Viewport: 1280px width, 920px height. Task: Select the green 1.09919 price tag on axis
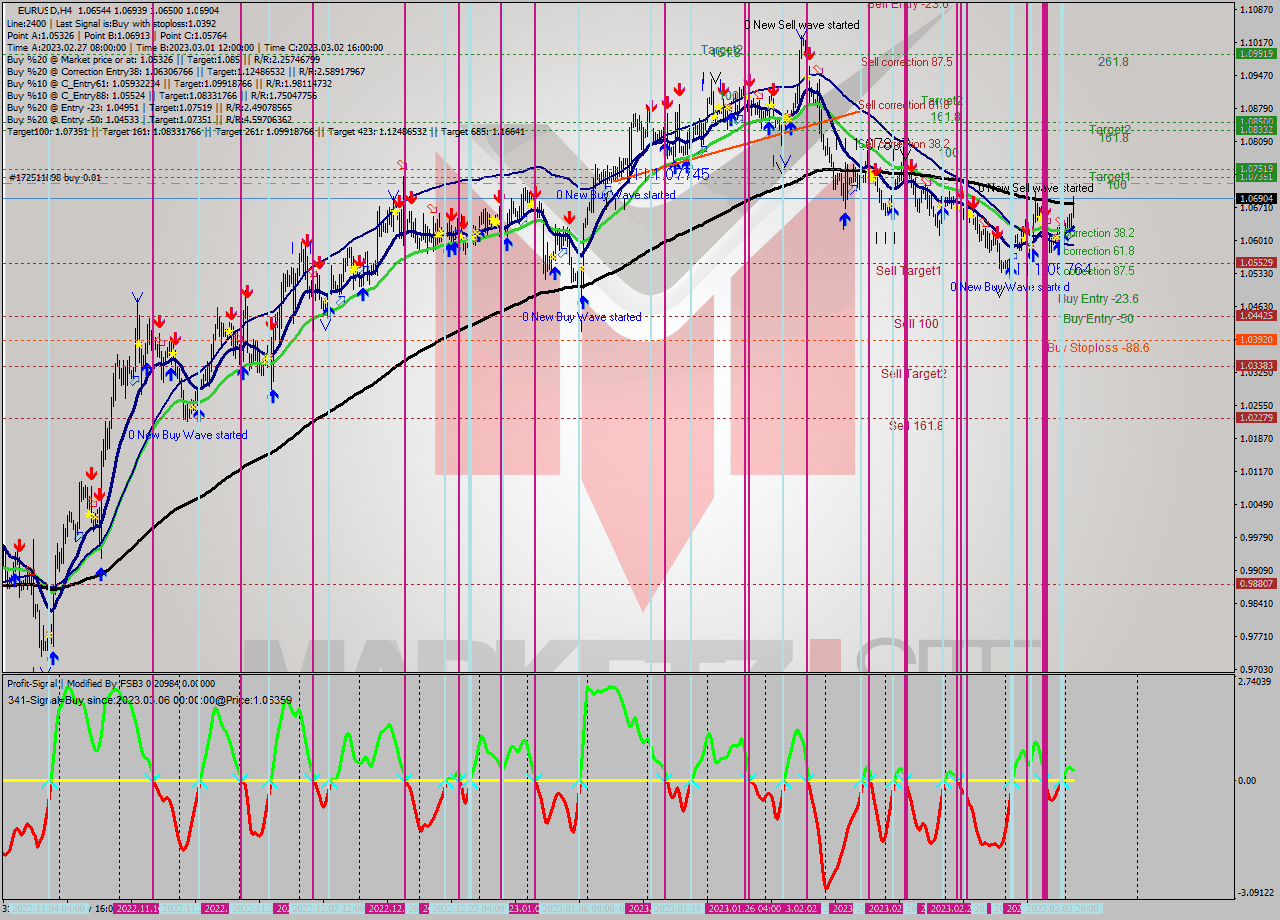pos(1257,54)
